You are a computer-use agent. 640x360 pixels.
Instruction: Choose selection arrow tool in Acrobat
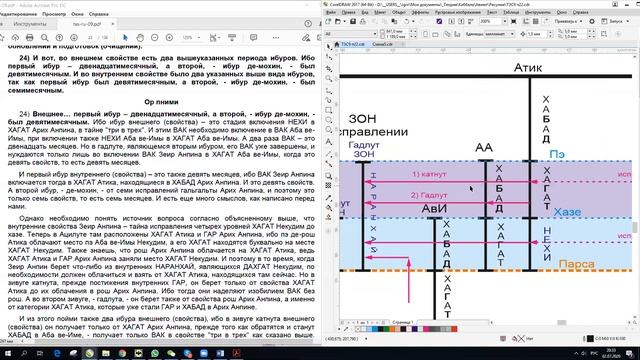click(125, 38)
